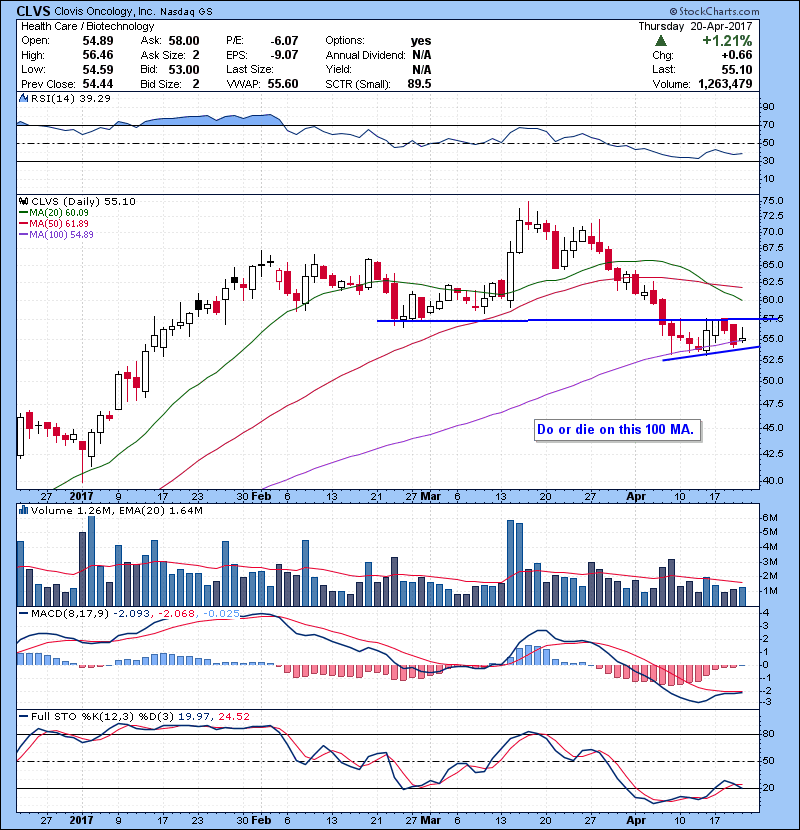Image resolution: width=800 pixels, height=830 pixels.
Task: Click the Annual Dividend N/A value
Action: click(x=421, y=55)
